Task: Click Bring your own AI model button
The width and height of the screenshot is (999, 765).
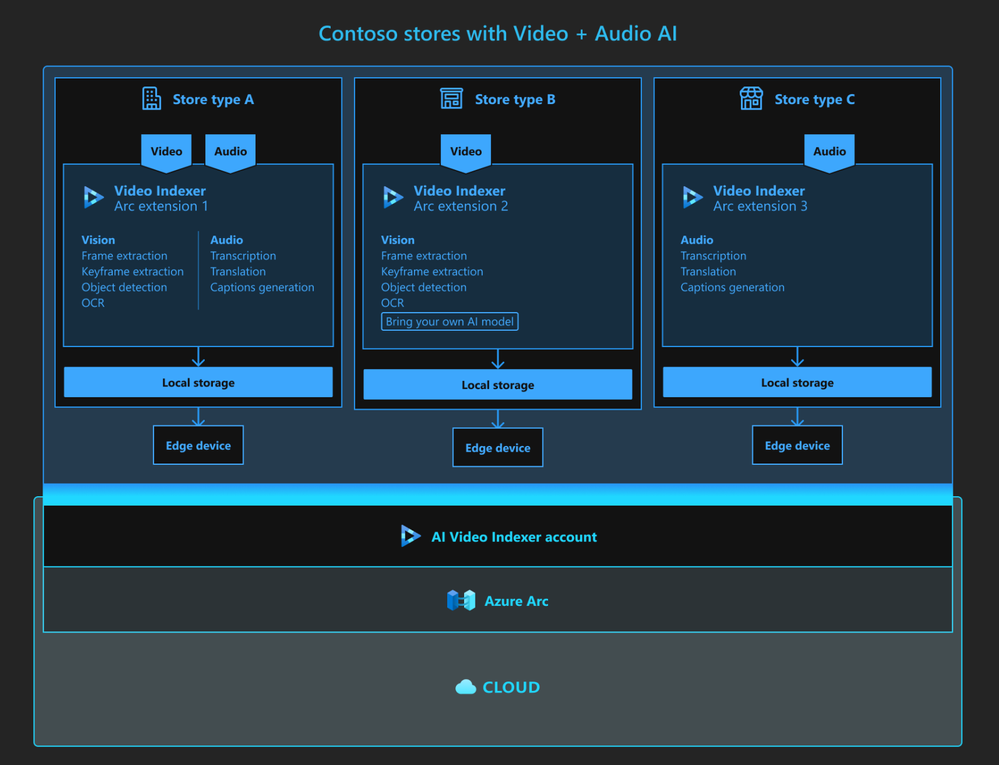Action: (x=449, y=322)
